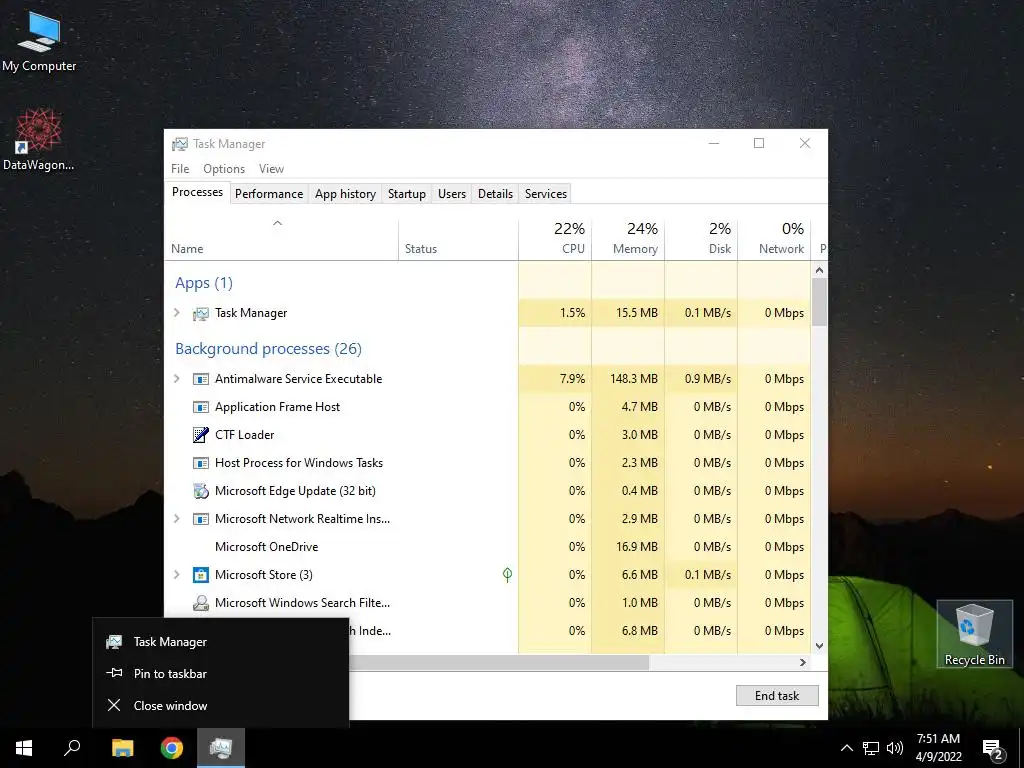The height and width of the screenshot is (768, 1024).
Task: Expand Antimalware Service Executable row
Action: click(x=176, y=379)
